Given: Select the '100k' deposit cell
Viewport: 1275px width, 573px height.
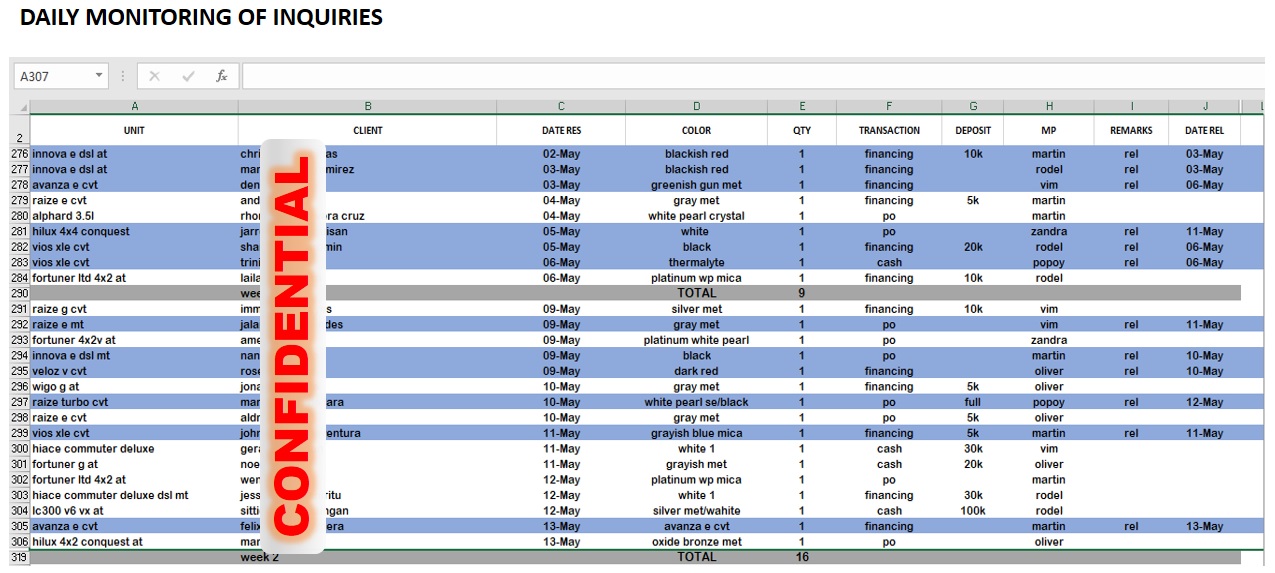Looking at the screenshot, I should pos(973,511).
